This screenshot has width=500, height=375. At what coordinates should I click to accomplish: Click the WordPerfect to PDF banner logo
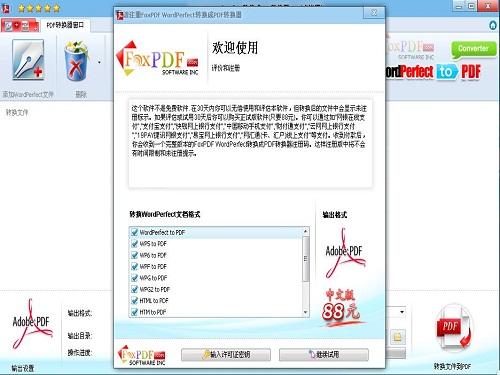433,72
